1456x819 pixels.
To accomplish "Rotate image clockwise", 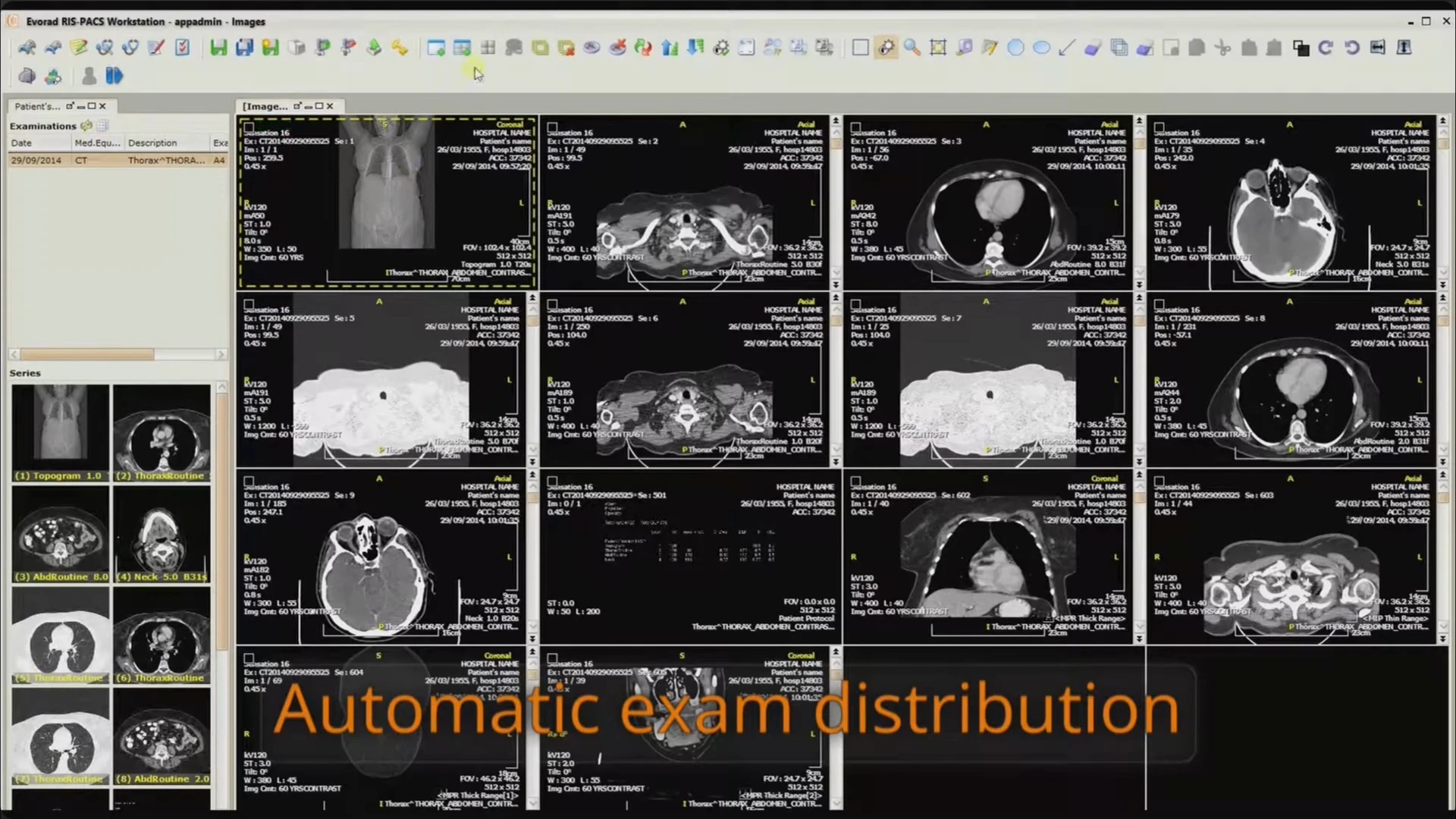I will (x=1326, y=48).
